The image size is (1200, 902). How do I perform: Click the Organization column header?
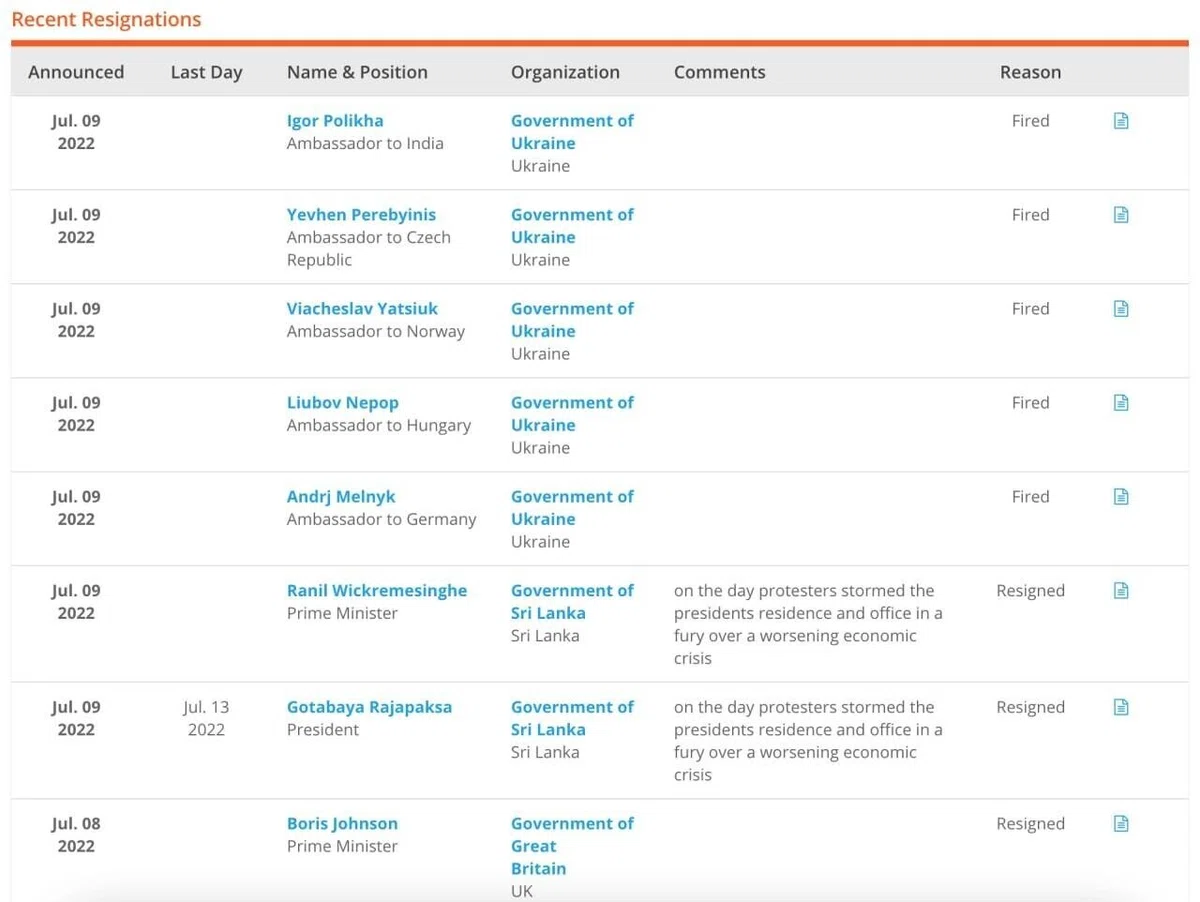[565, 72]
